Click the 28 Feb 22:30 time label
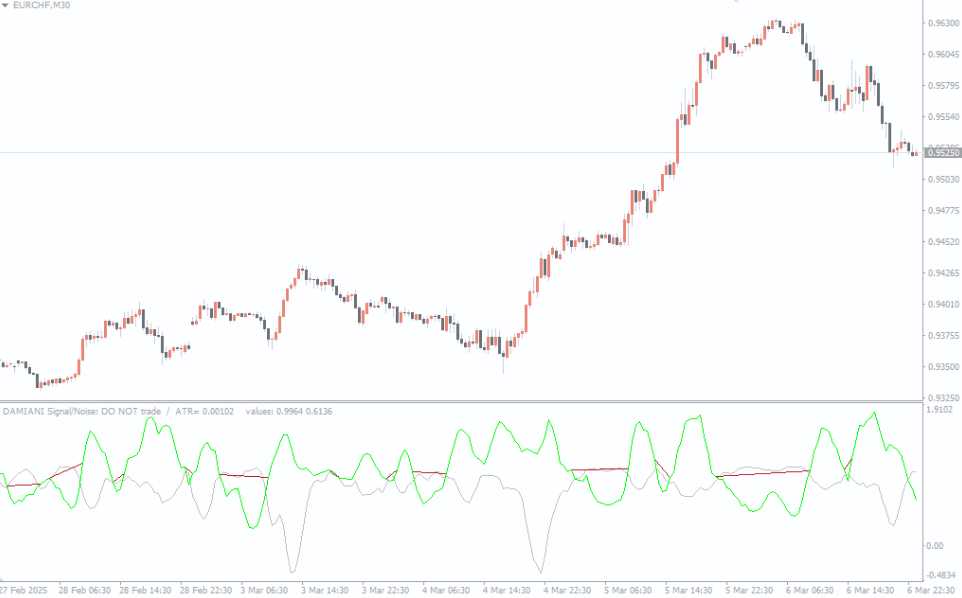 pos(205,589)
